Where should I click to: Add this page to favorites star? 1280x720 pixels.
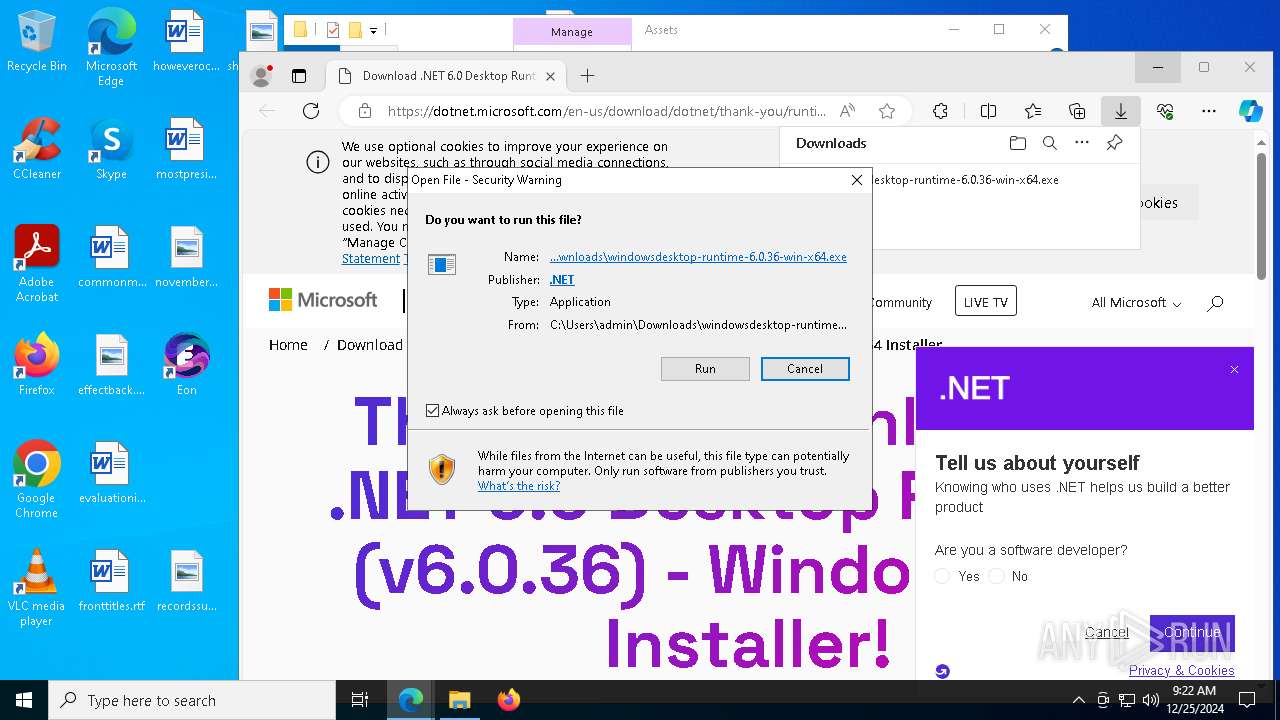886,111
